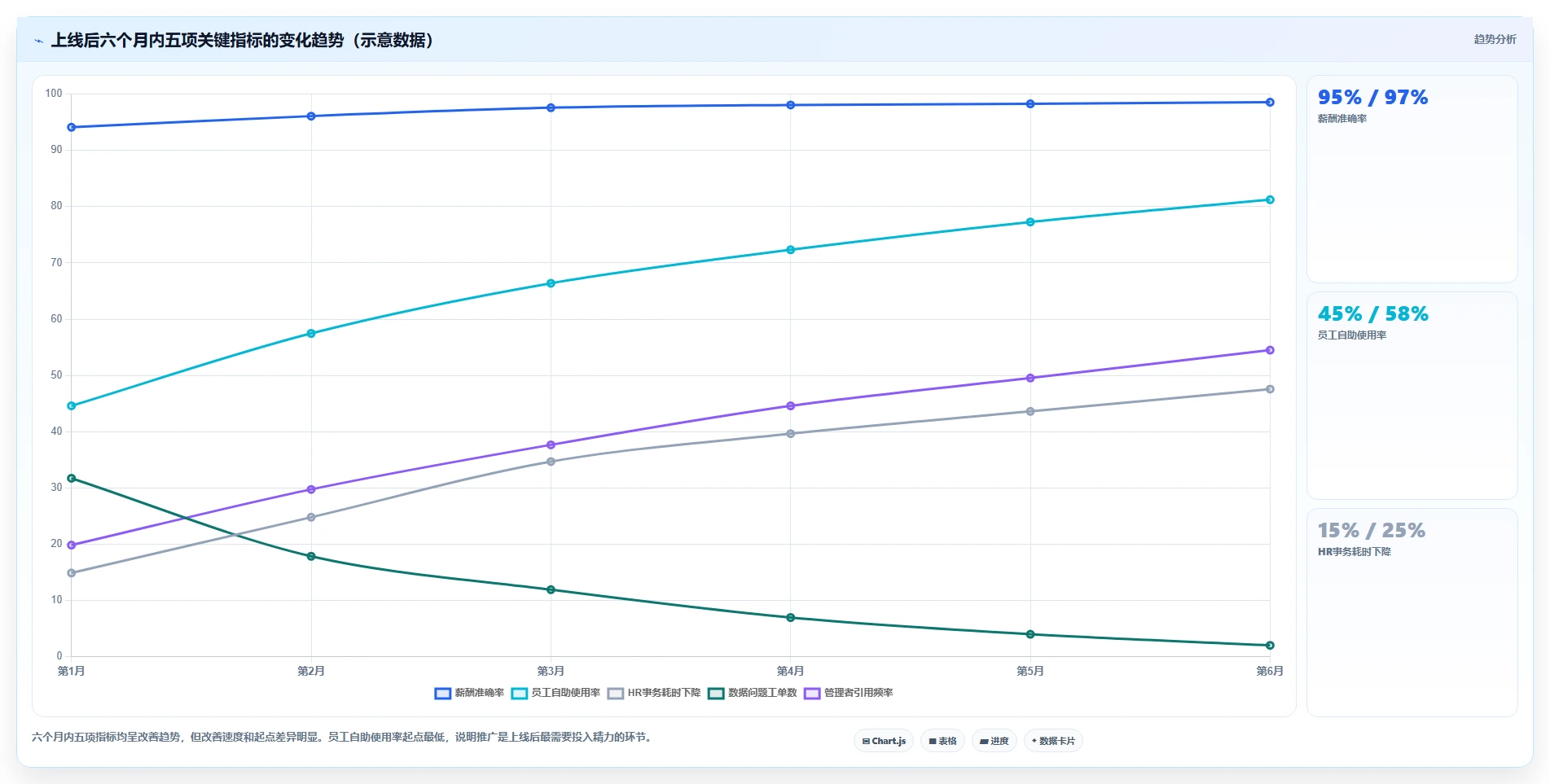Click the 第3月 point on 薪酬准确率 line
Image resolution: width=1550 pixels, height=784 pixels.
551,107
